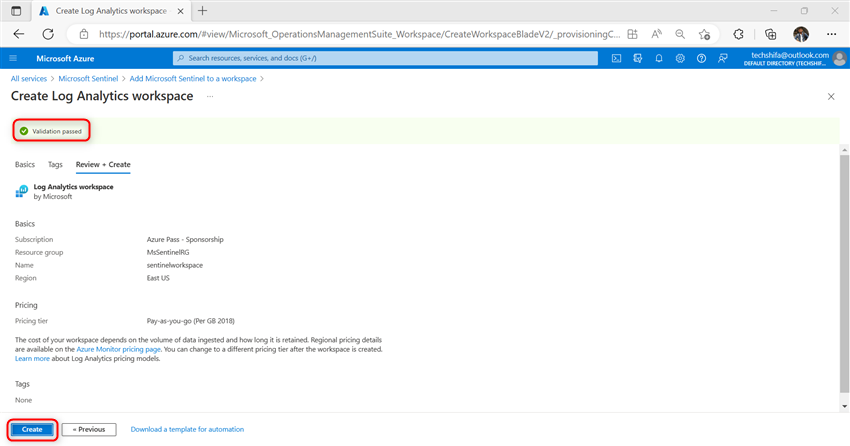Open the feedback icon in Azure header
Image resolution: width=850 pixels, height=446 pixels.
(723, 58)
